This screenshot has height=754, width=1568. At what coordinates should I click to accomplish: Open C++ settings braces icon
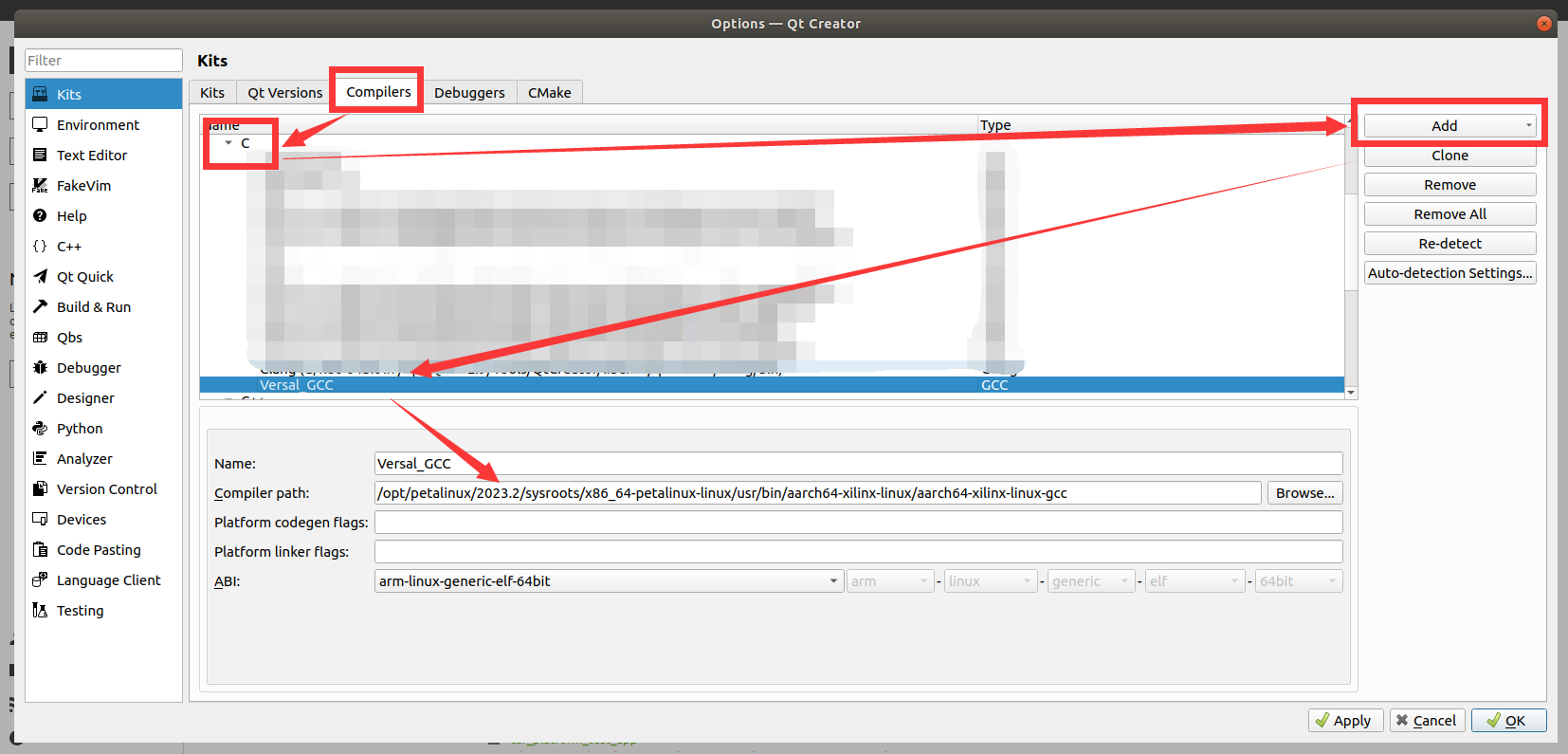coord(40,246)
